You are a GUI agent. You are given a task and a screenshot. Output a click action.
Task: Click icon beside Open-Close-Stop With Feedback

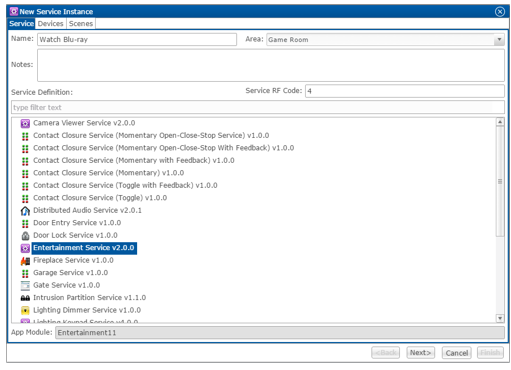25,149
